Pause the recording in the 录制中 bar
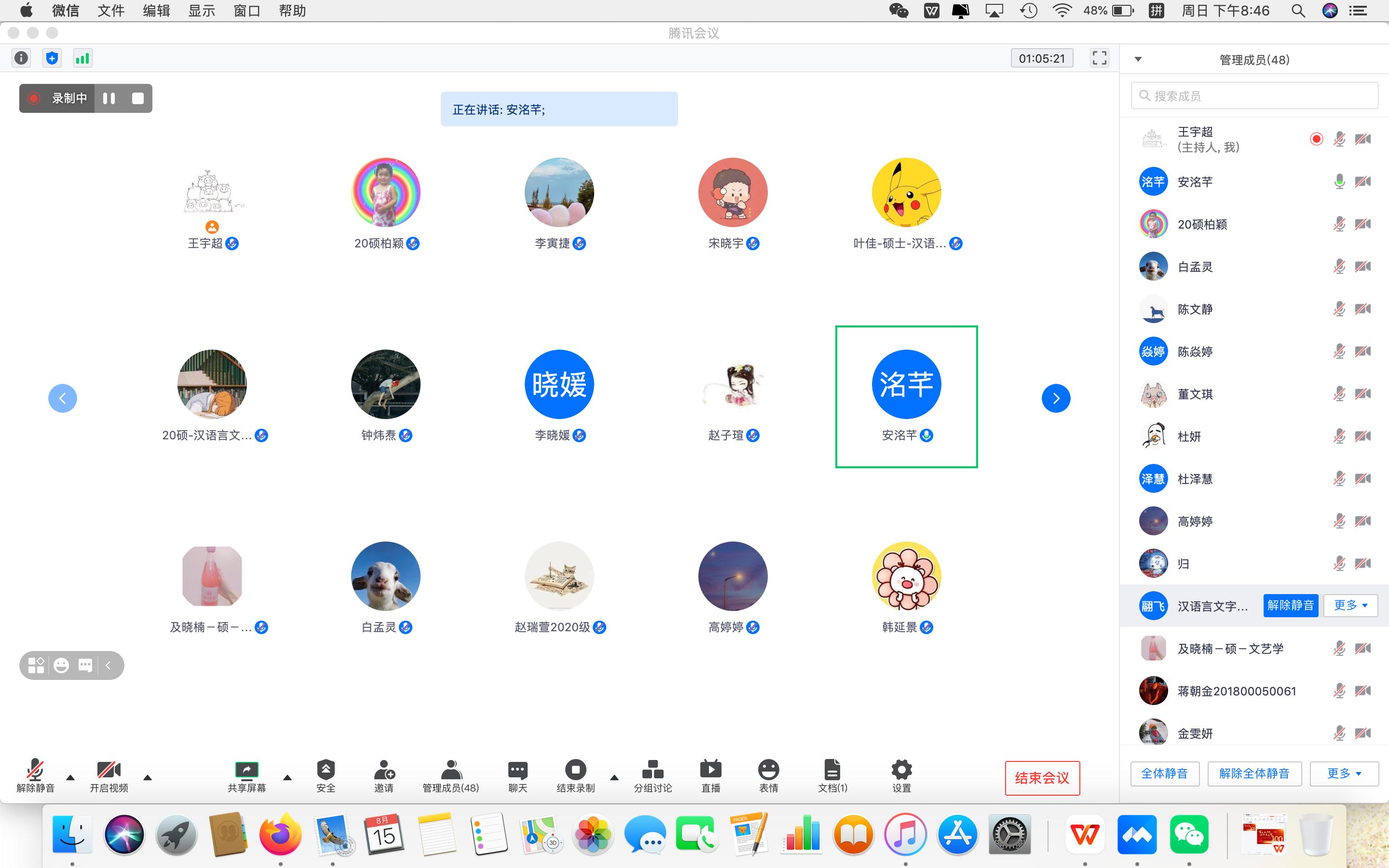This screenshot has height=868, width=1389. 109,98
